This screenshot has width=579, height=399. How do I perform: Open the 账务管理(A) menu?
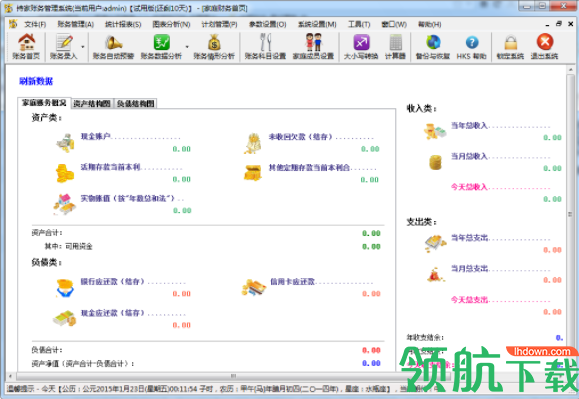[75, 24]
